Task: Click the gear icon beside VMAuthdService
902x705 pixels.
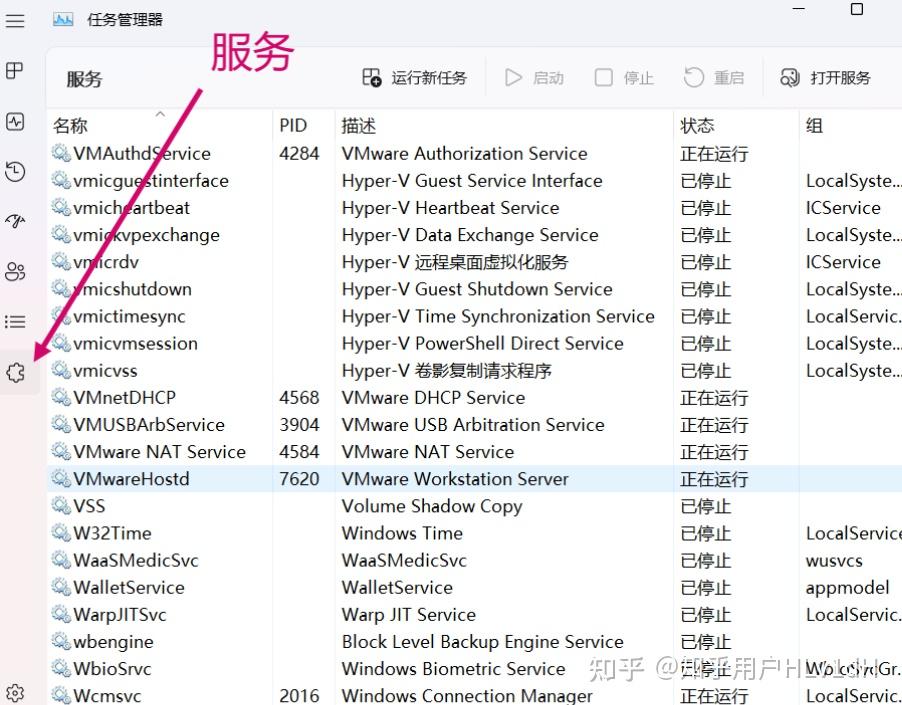Action: 61,152
